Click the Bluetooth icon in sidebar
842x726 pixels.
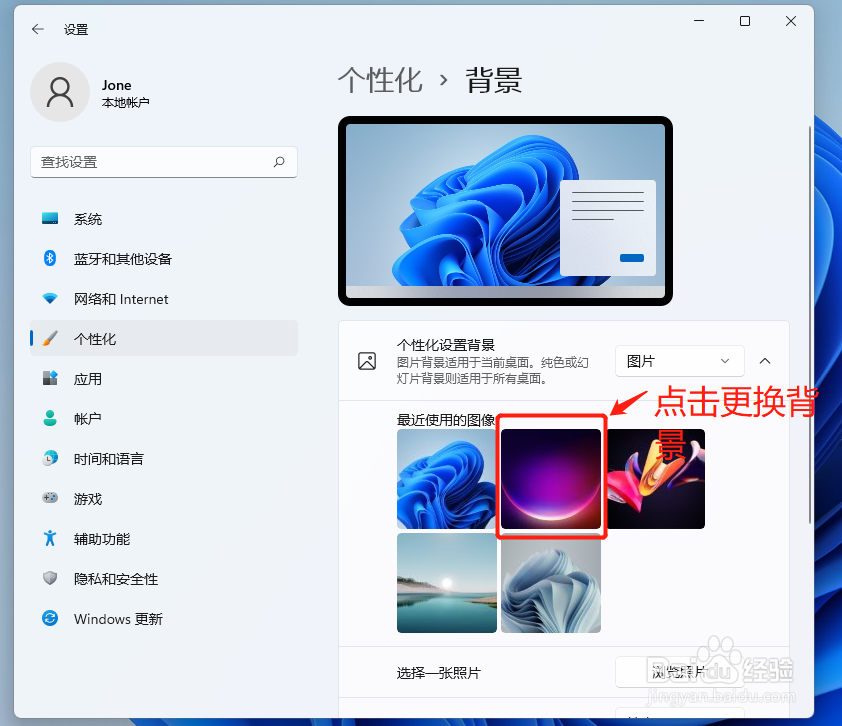(50, 258)
